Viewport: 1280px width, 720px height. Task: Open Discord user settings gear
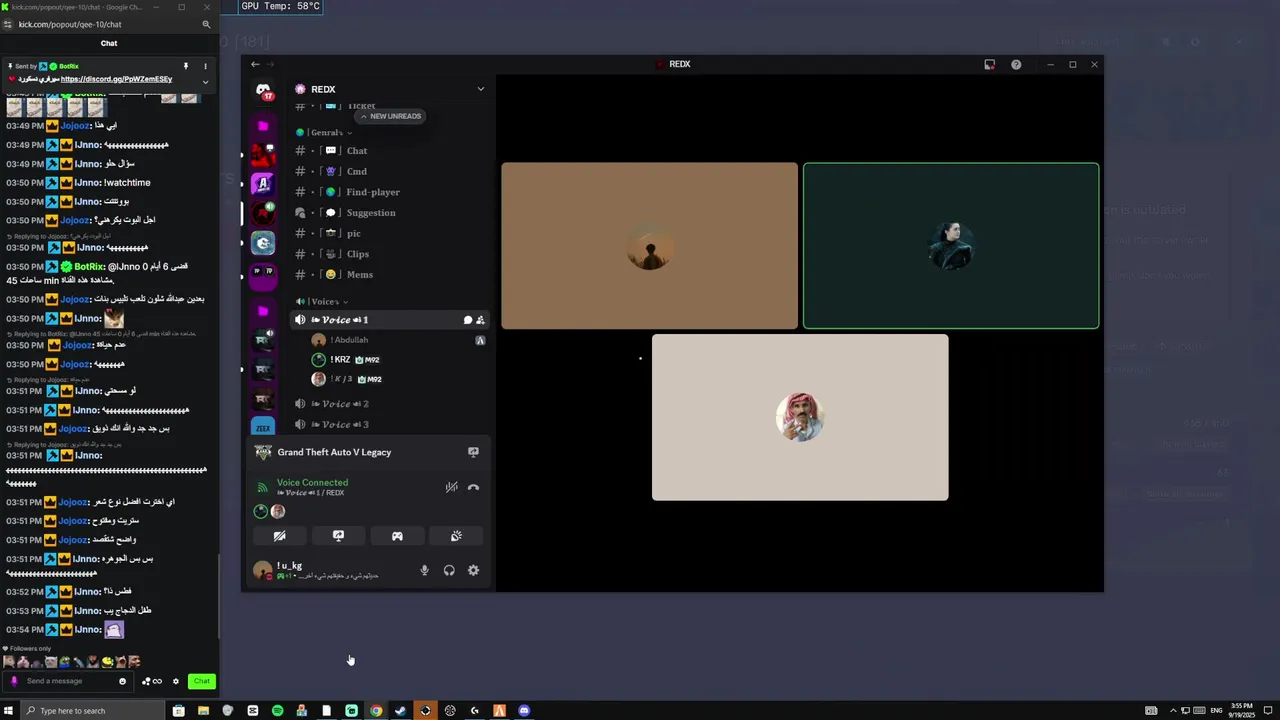(473, 570)
